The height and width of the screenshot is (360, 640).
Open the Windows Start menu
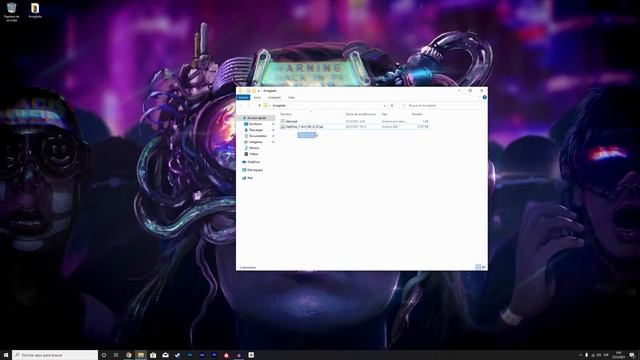[6, 355]
